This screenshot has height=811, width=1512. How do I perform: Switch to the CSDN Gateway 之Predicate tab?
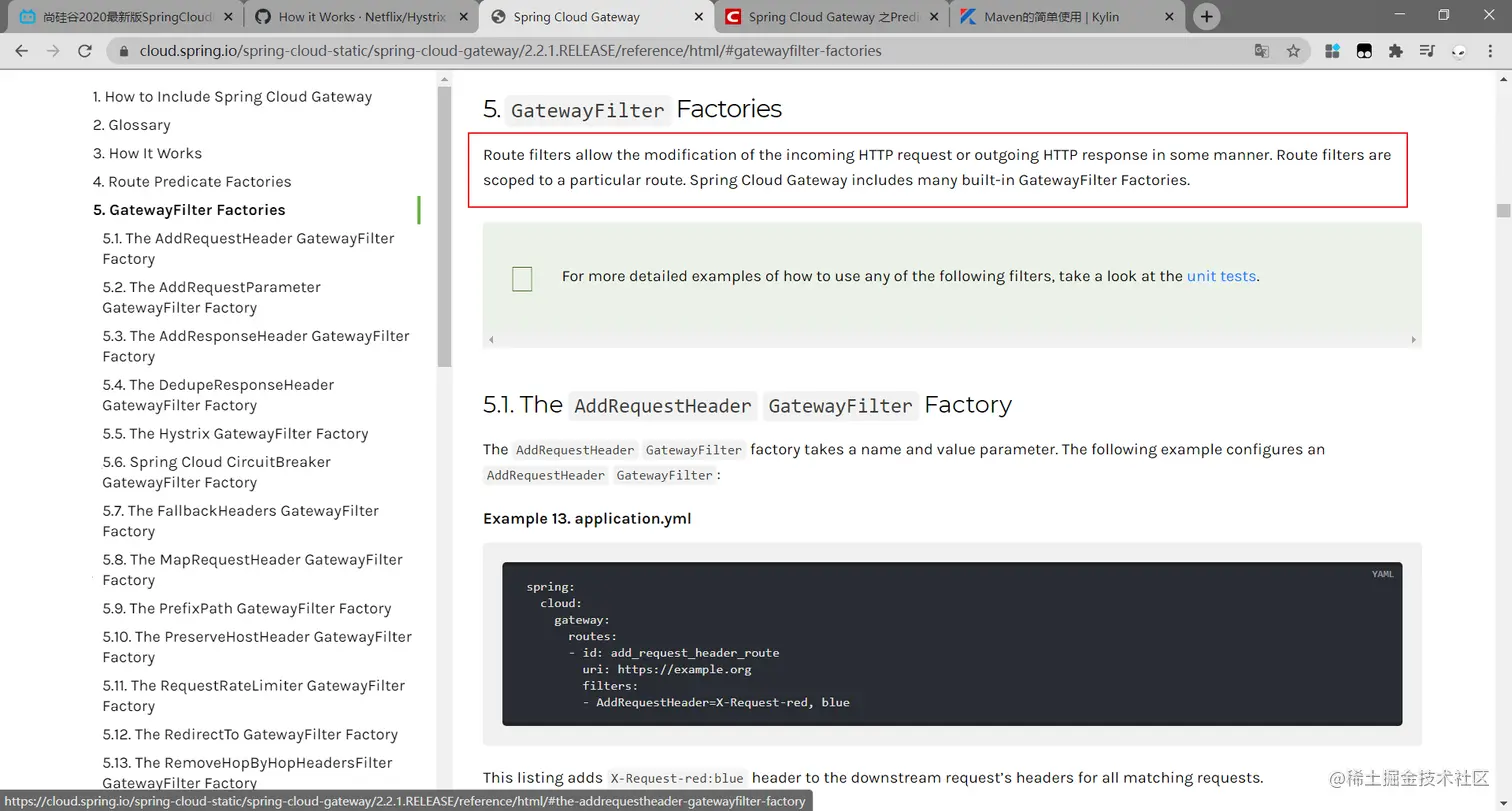pos(833,17)
